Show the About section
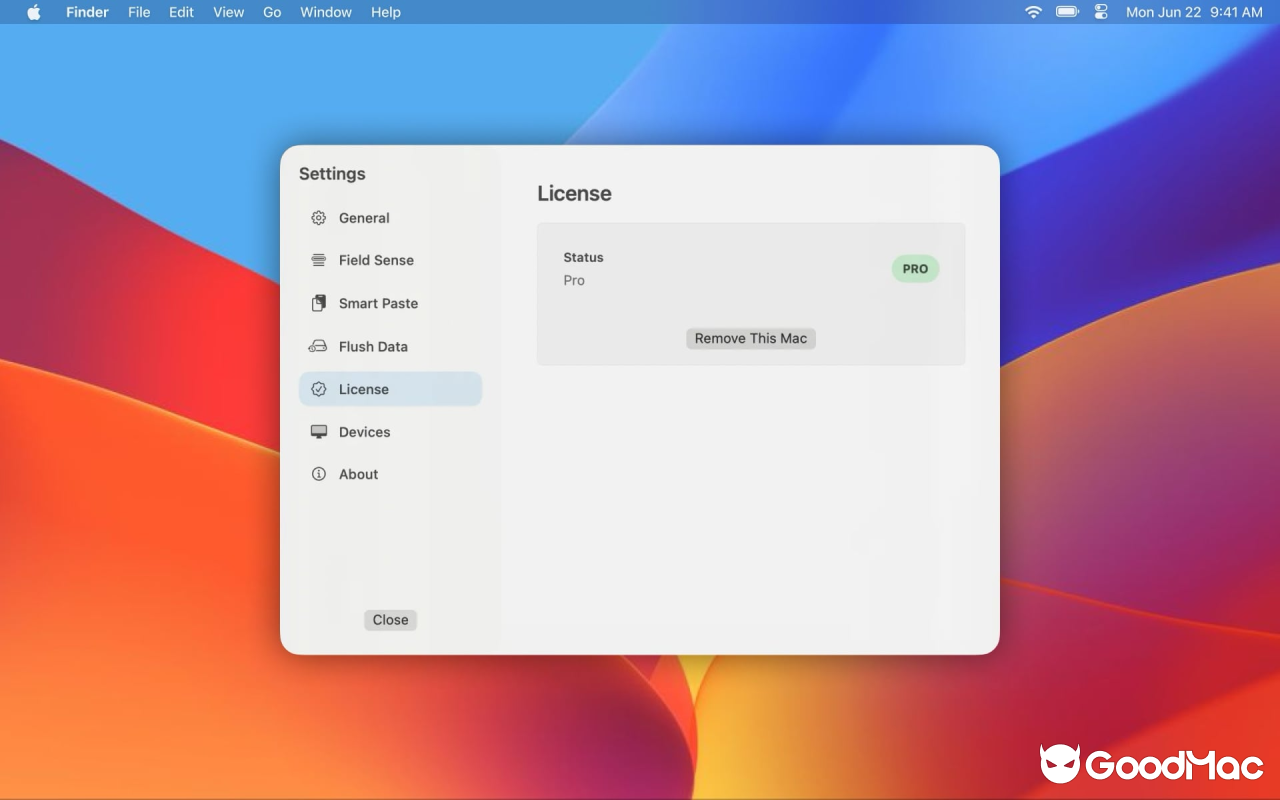This screenshot has width=1280, height=800. pyautogui.click(x=390, y=474)
